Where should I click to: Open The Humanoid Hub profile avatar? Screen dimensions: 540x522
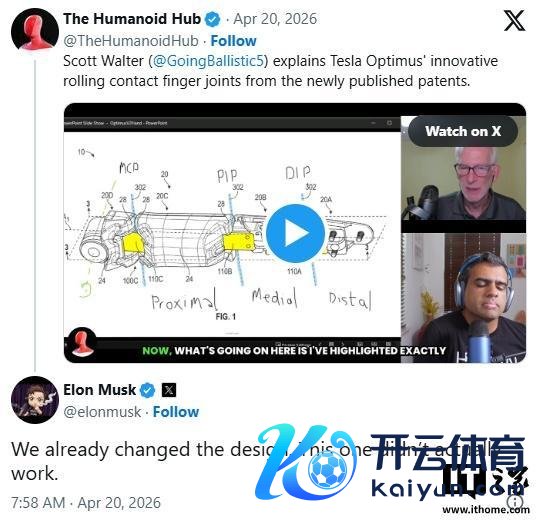pyautogui.click(x=35, y=31)
